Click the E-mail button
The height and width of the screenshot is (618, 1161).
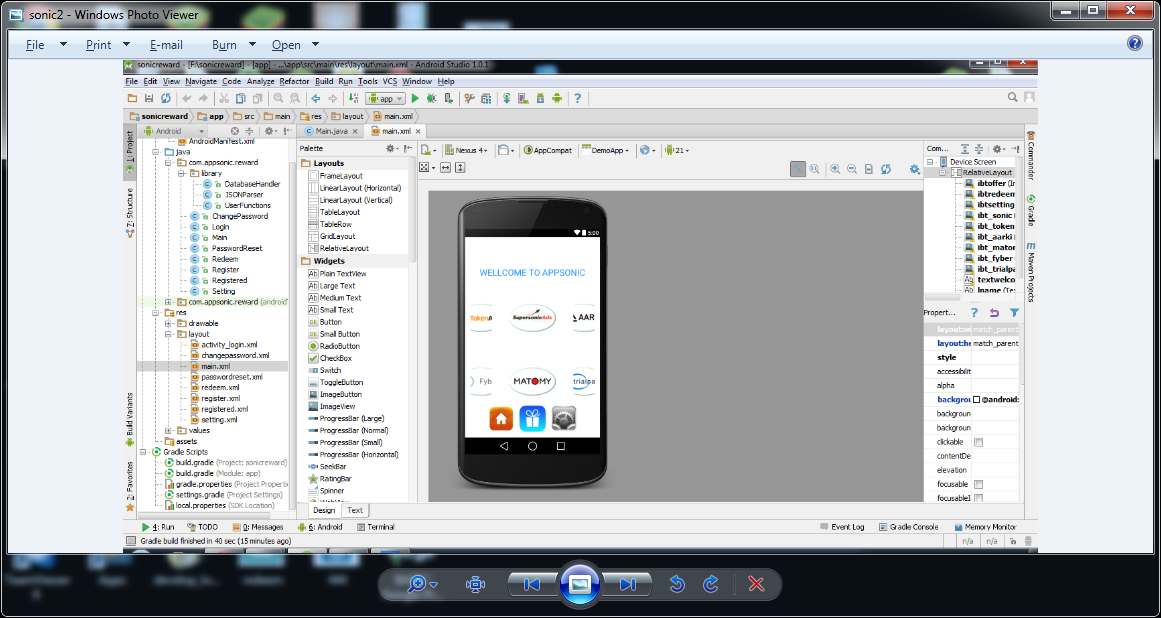[166, 45]
